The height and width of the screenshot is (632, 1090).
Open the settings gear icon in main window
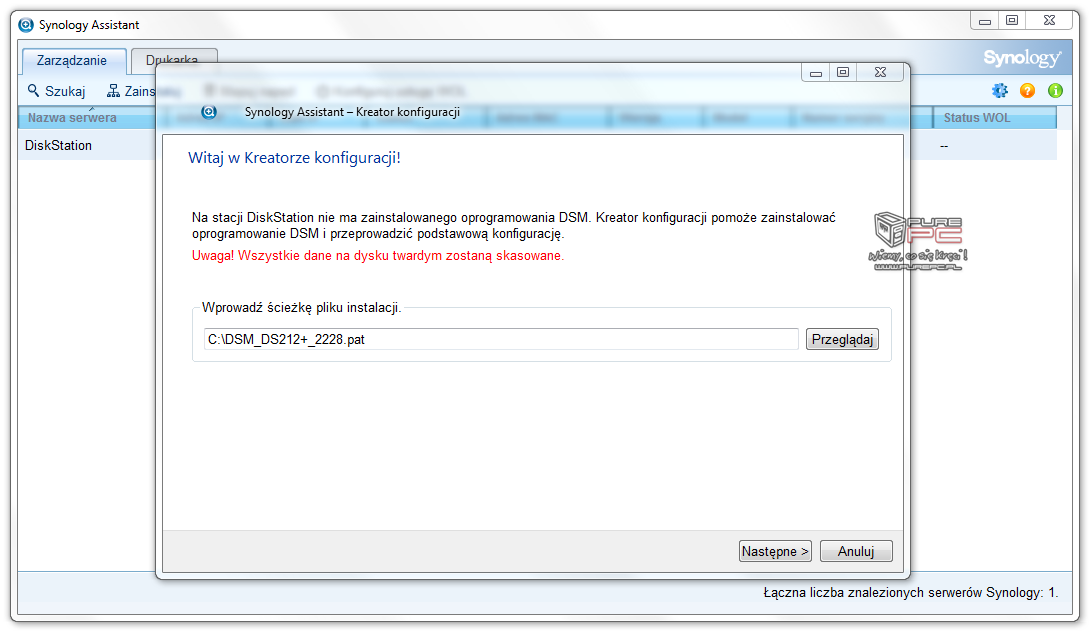tap(1000, 90)
